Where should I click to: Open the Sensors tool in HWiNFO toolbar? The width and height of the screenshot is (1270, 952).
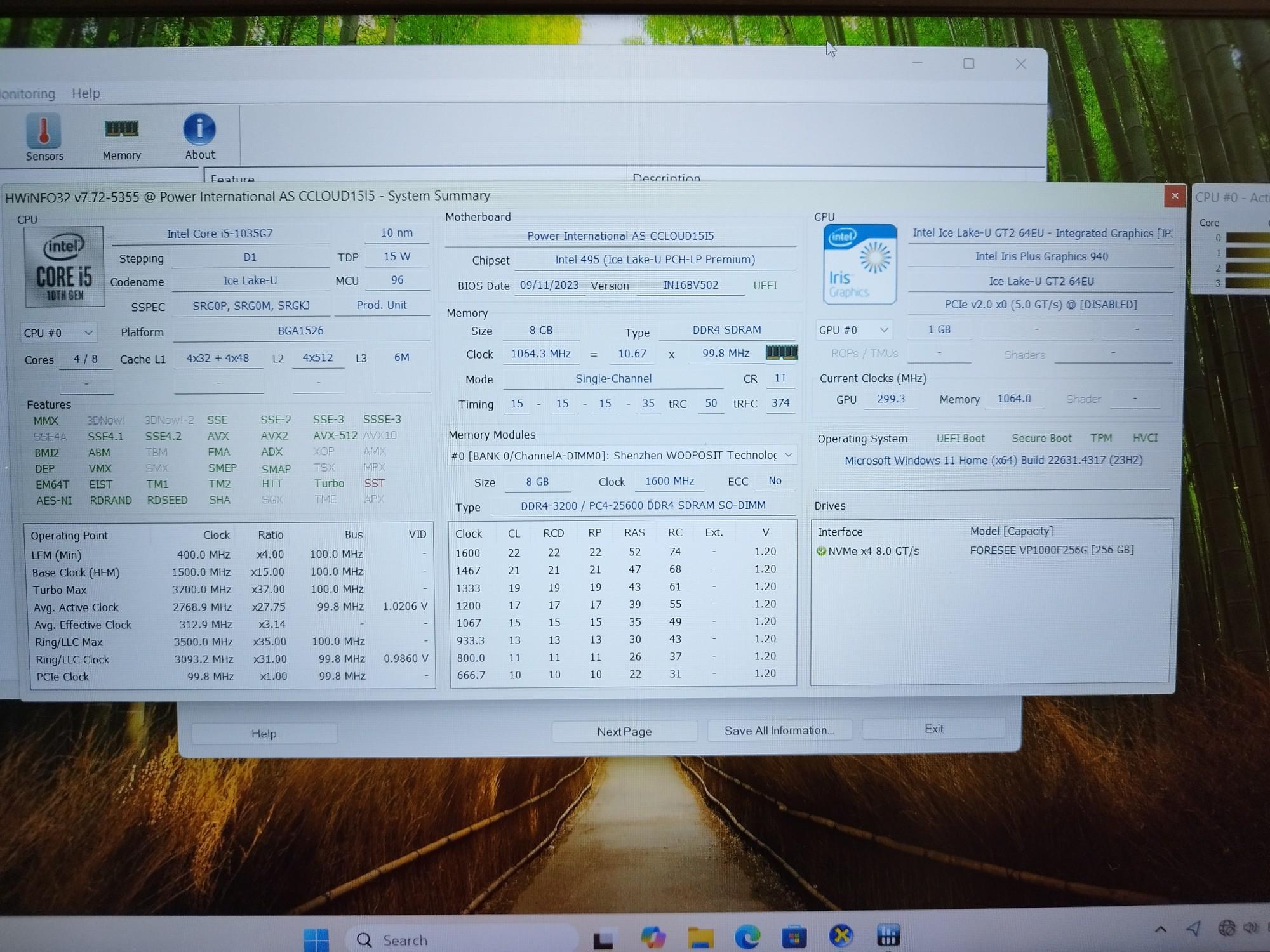[44, 137]
